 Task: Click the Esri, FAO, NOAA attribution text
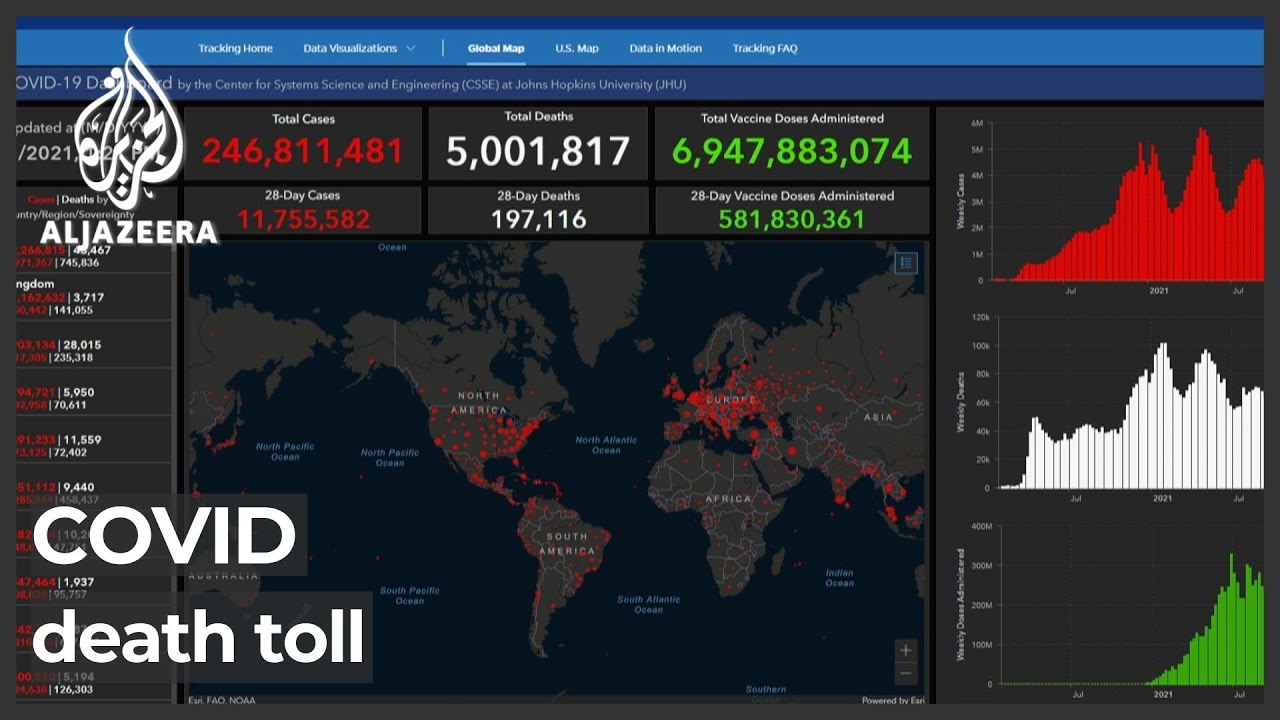[x=223, y=700]
